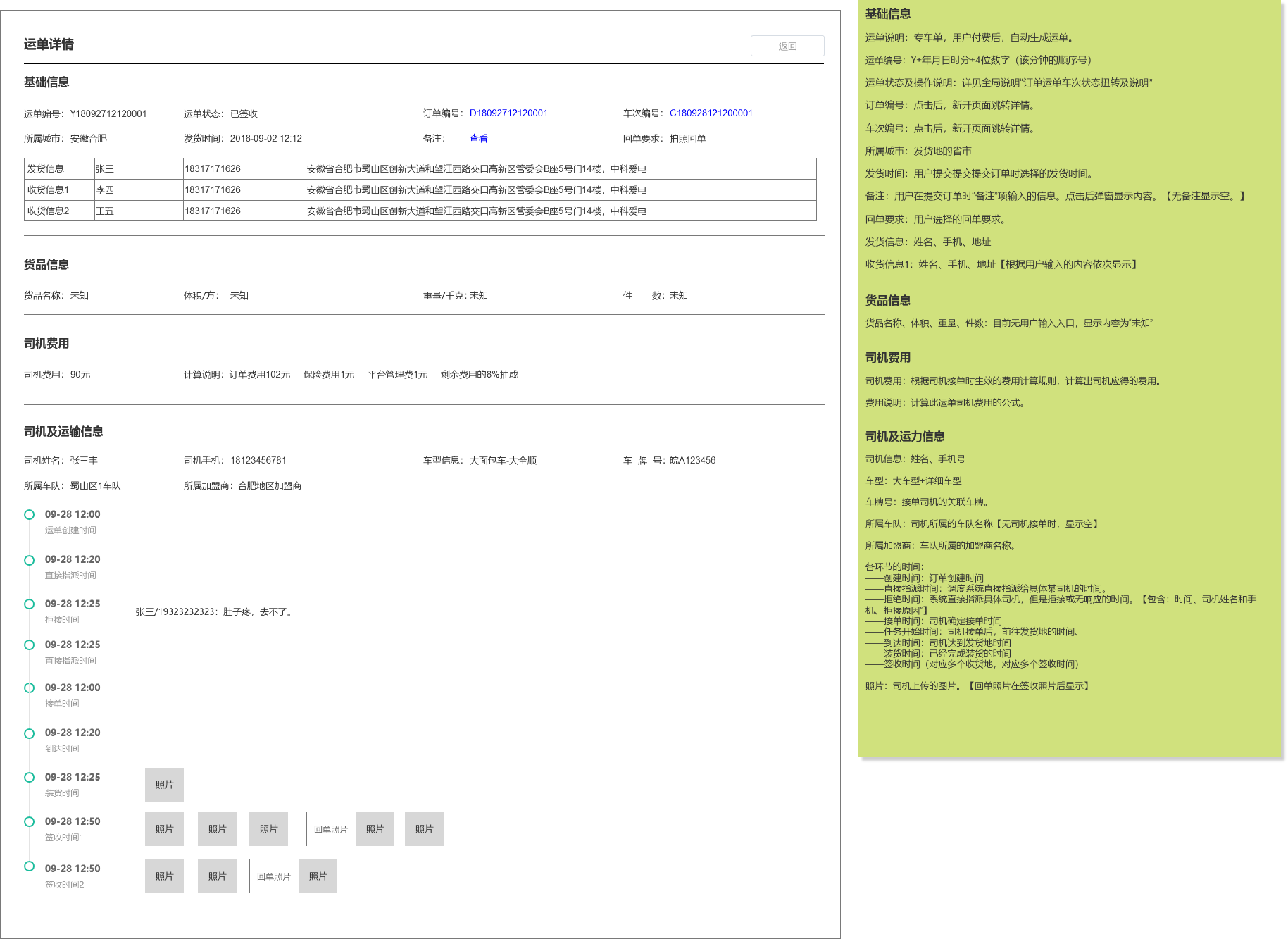Click the 到达时间 timeline marker
Viewport: 1288px width, 939px height.
pyautogui.click(x=30, y=734)
